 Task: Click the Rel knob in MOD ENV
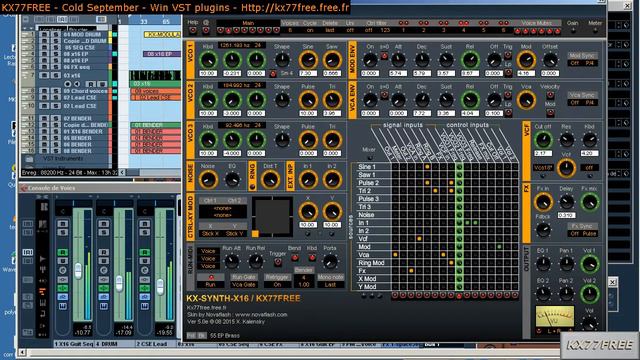470,60
